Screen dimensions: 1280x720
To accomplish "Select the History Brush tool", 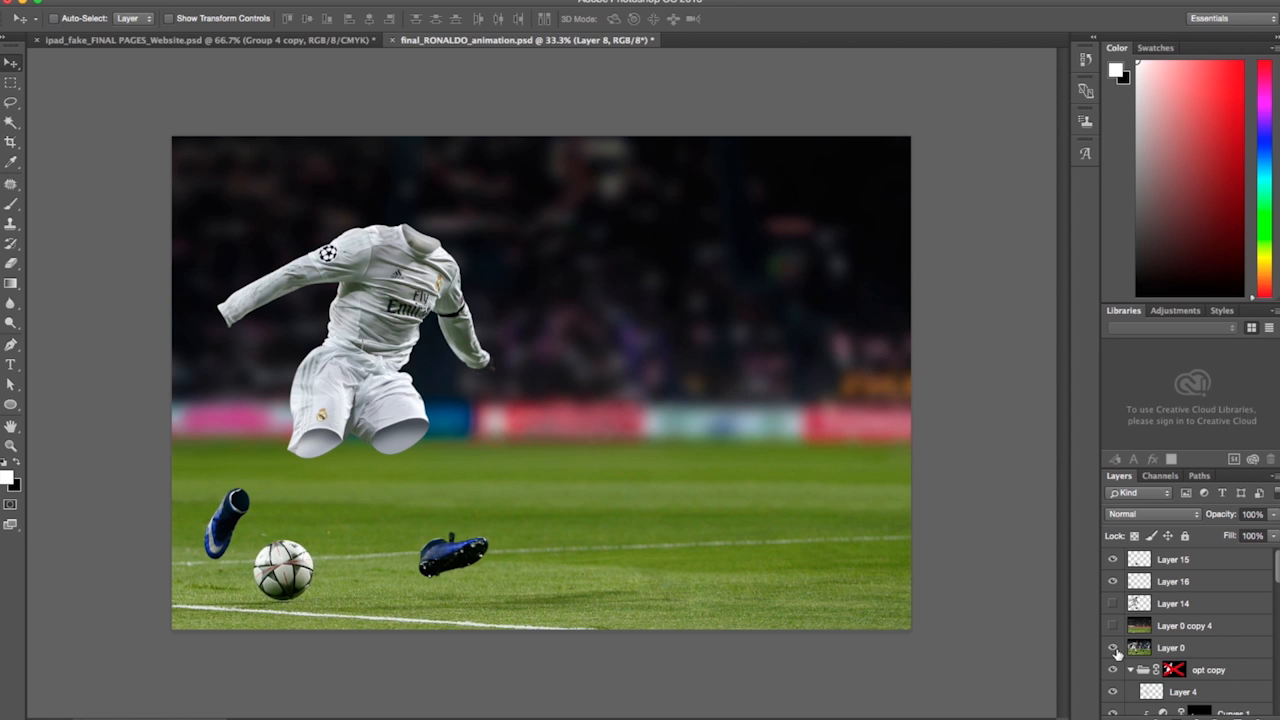I will pyautogui.click(x=11, y=245).
